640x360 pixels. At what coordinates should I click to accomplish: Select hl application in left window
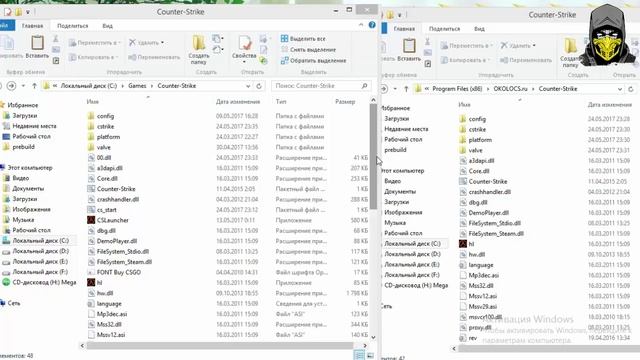coord(95,282)
